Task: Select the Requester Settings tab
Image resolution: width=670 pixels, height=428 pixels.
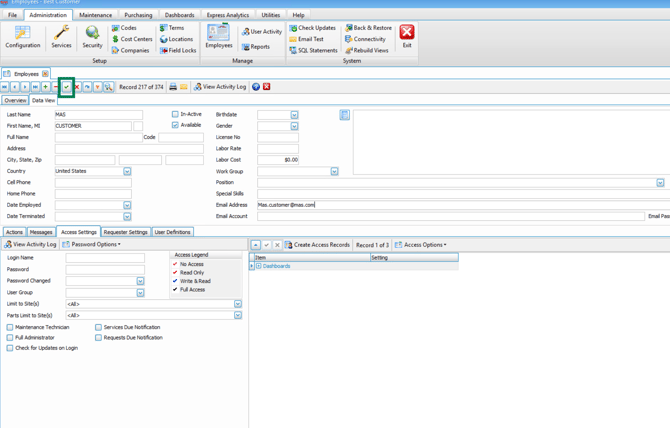Action: (125, 232)
